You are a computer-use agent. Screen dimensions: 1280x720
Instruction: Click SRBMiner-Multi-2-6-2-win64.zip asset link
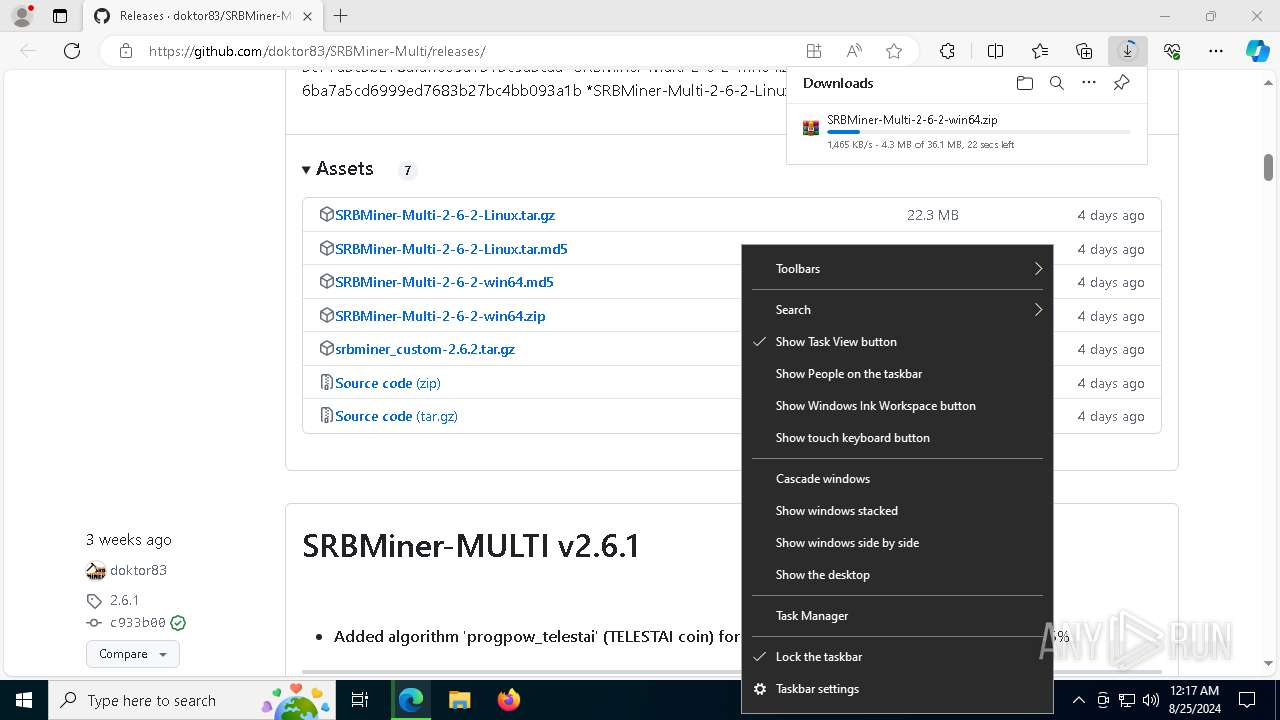tap(440, 316)
